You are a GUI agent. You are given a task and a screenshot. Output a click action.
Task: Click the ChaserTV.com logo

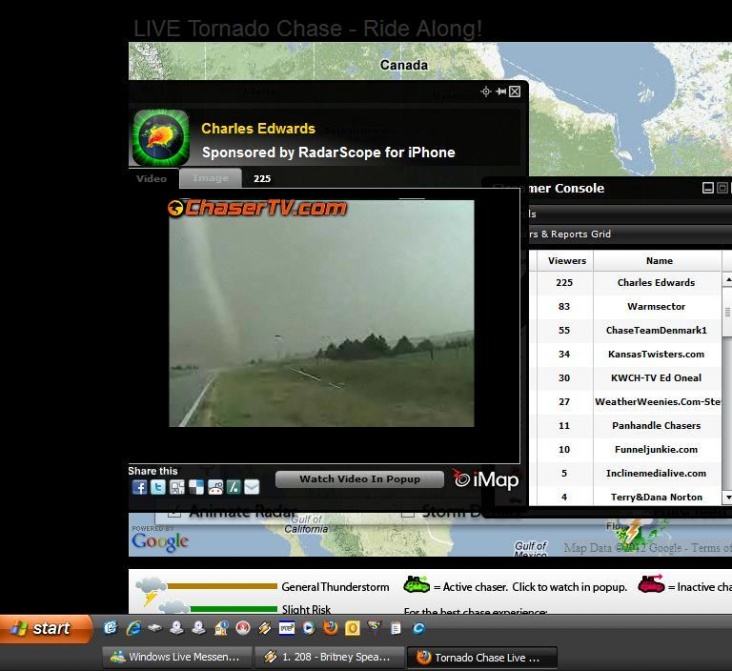257,208
